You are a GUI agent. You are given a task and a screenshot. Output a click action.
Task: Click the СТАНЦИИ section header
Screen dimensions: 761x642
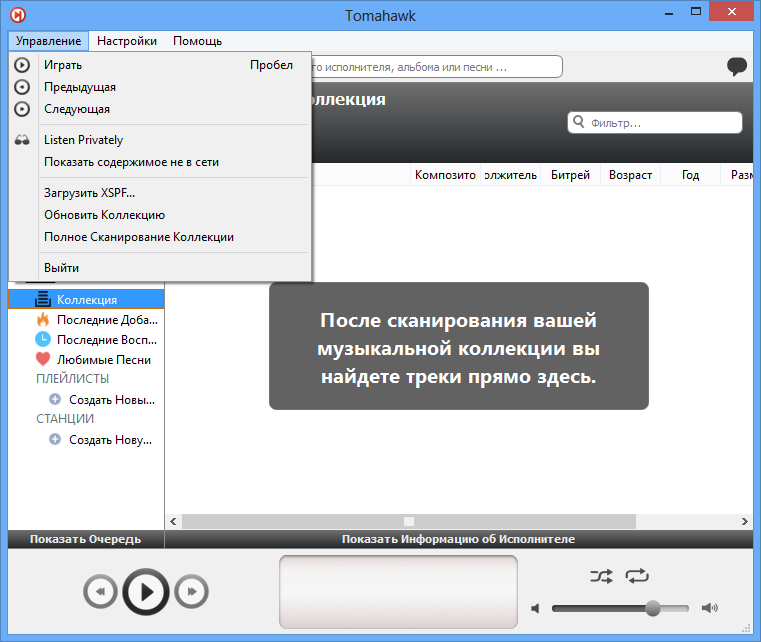click(65, 419)
